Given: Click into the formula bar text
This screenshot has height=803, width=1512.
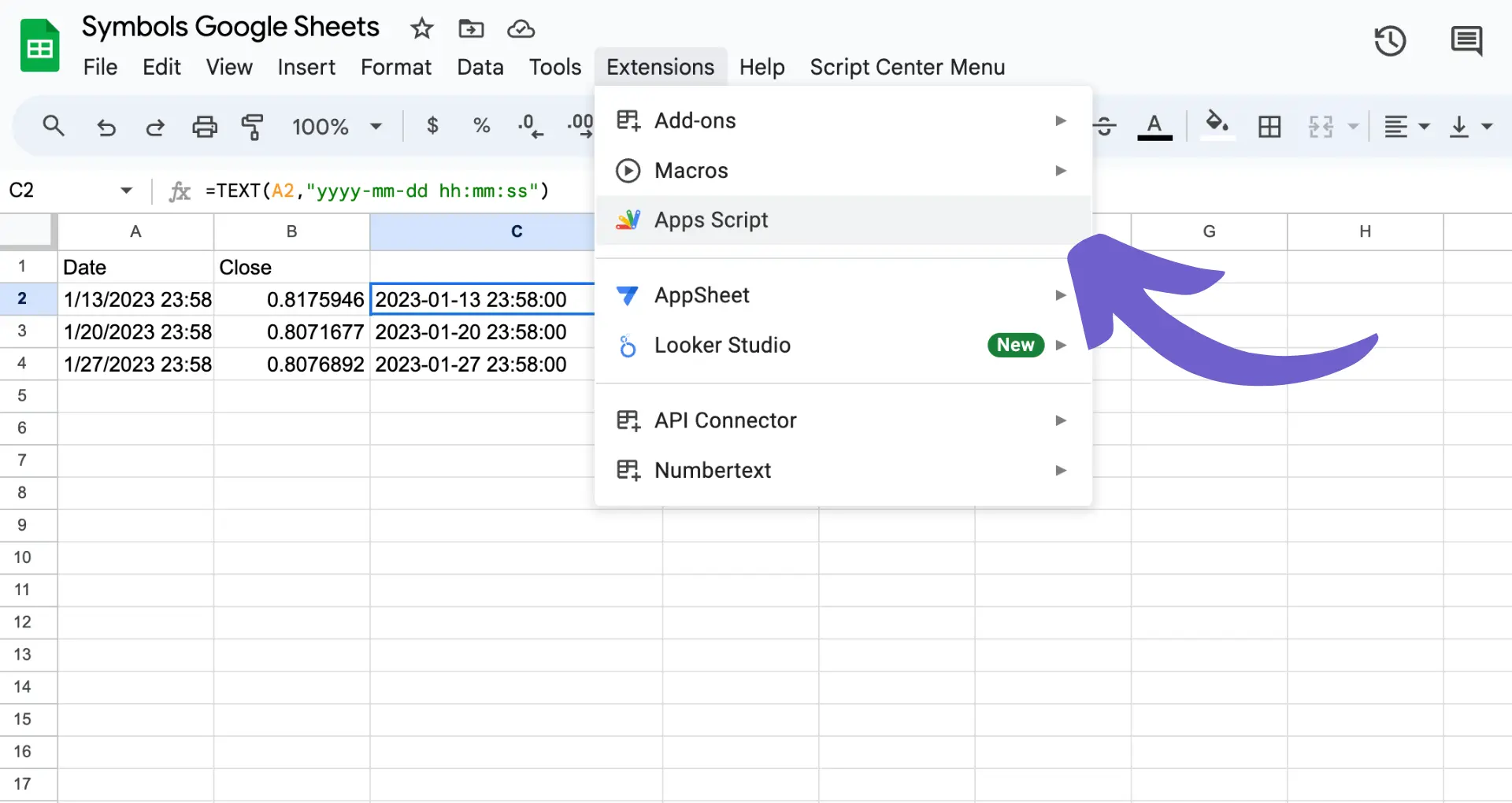Looking at the screenshot, I should point(376,191).
